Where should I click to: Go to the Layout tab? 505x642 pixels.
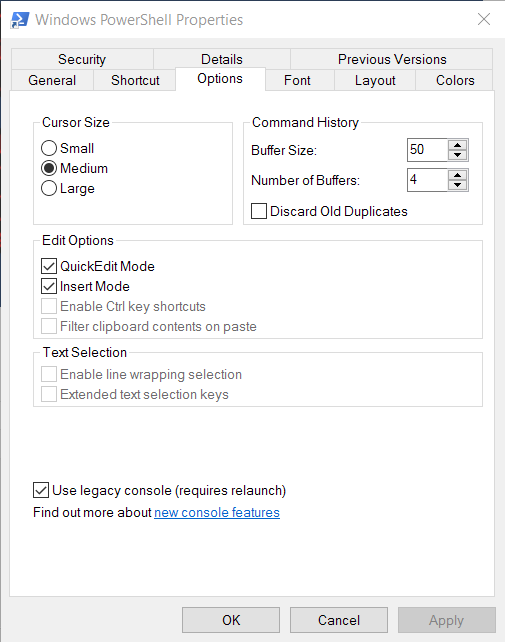click(375, 80)
